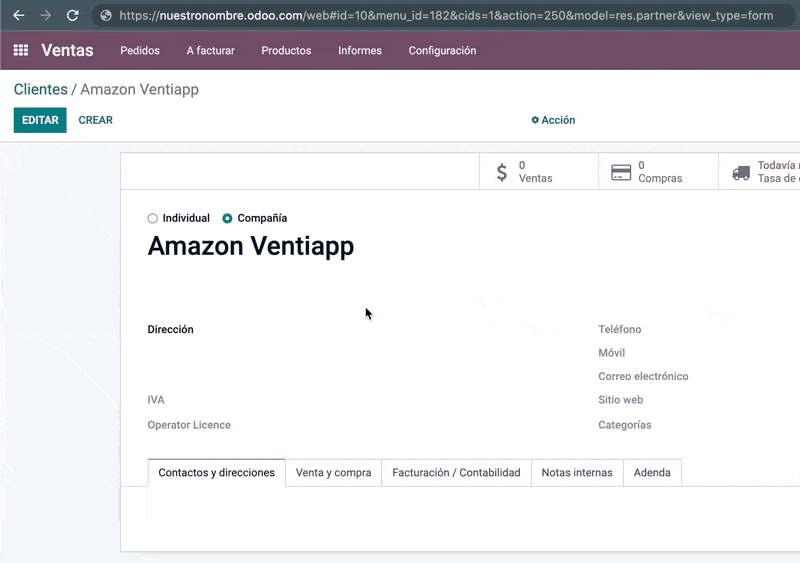Select the Individual radio button
This screenshot has width=800, height=563.
pos(153,218)
